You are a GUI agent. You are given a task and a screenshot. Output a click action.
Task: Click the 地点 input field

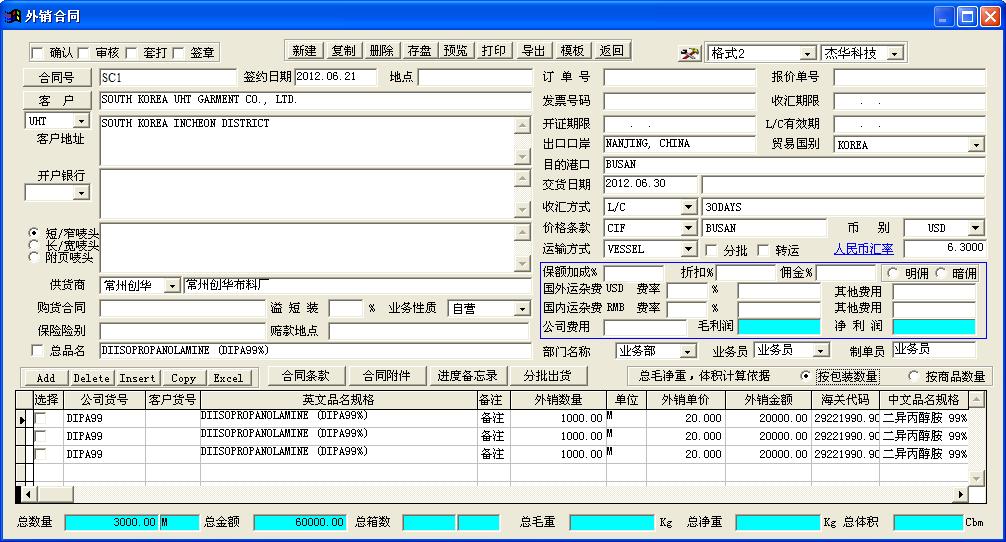point(473,78)
